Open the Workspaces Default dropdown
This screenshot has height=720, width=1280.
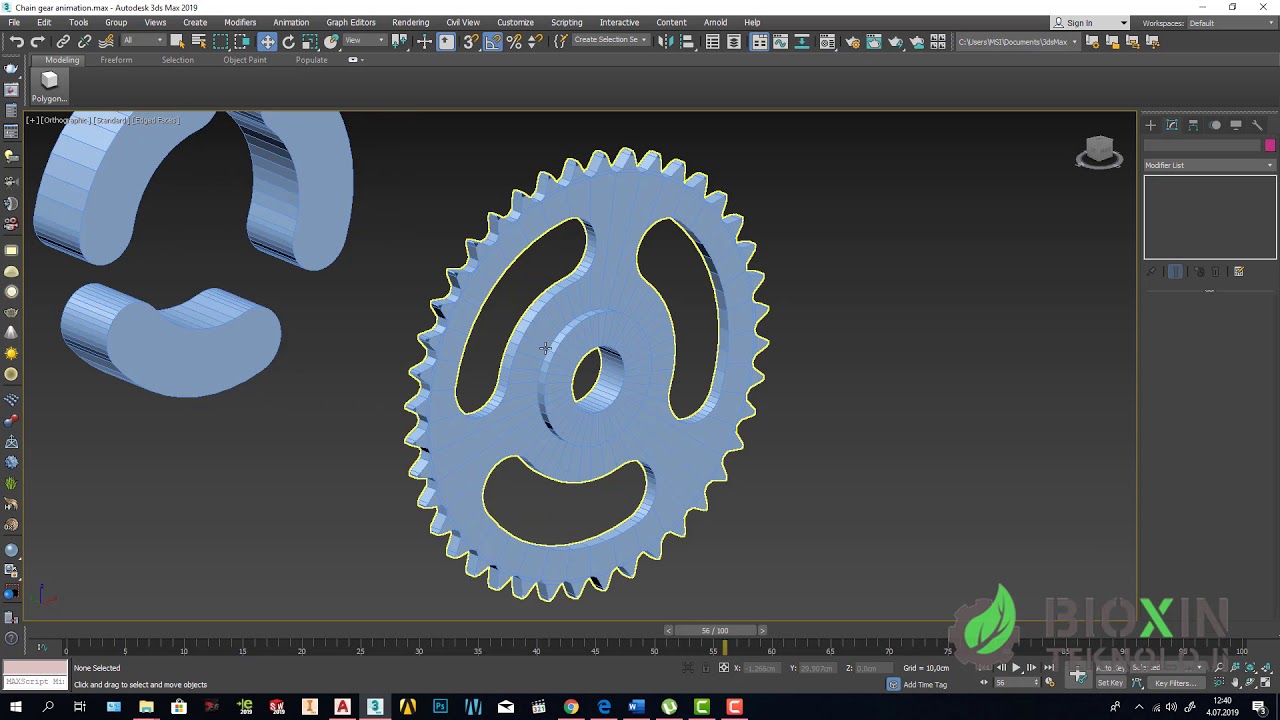point(1230,23)
